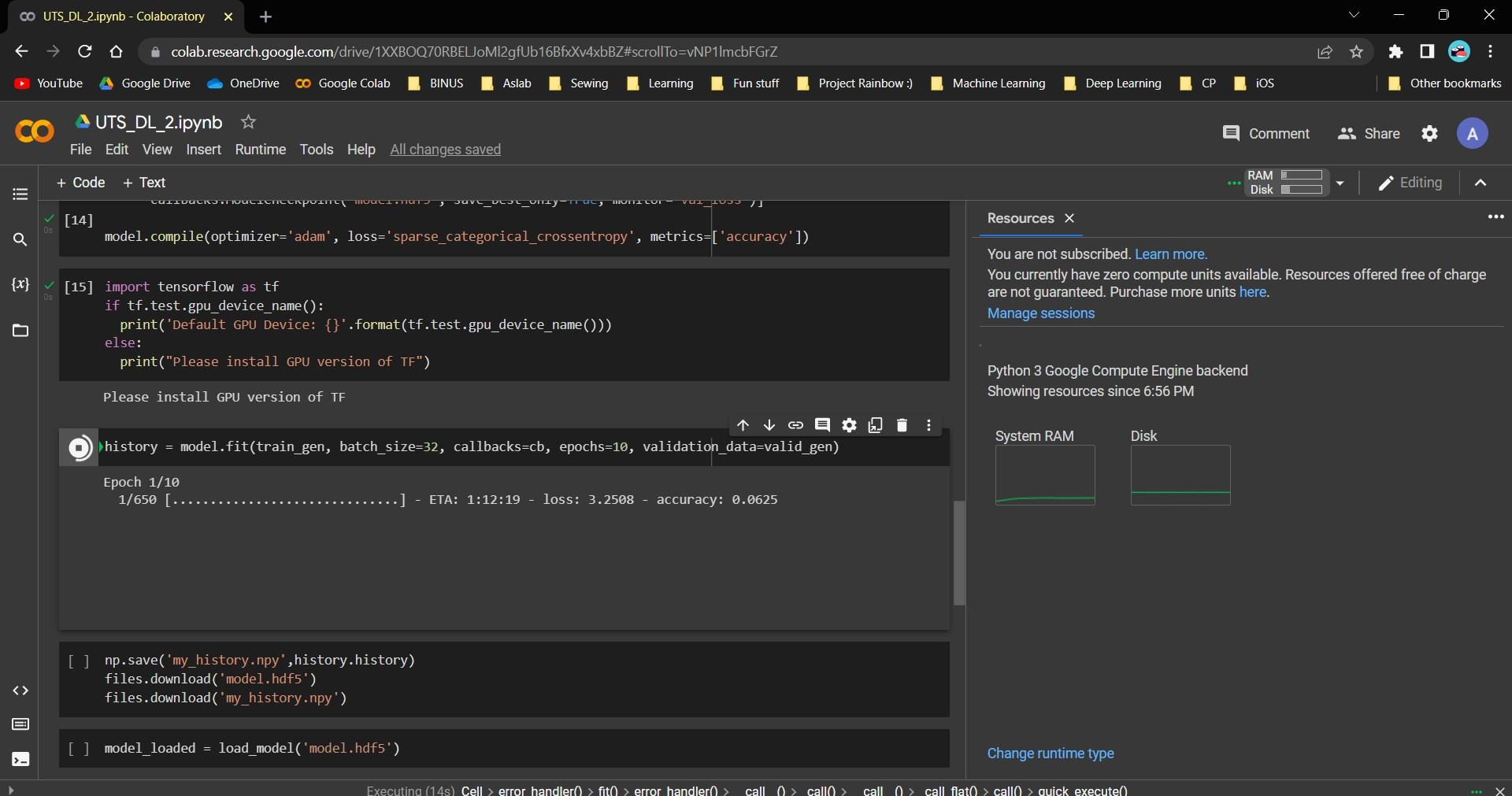This screenshot has width=1512, height=796.
Task: Star the UTS_DL_2.ipynb notebook
Action: [248, 122]
